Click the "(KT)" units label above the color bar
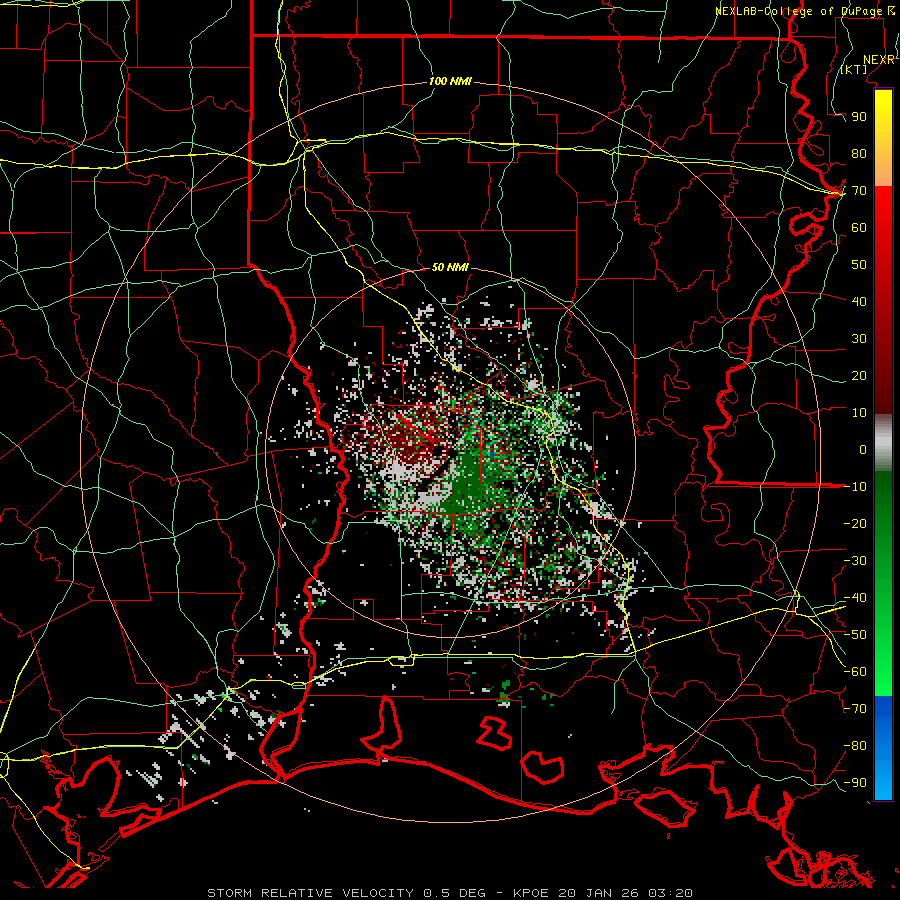Screen dimensions: 900x900 click(854, 69)
